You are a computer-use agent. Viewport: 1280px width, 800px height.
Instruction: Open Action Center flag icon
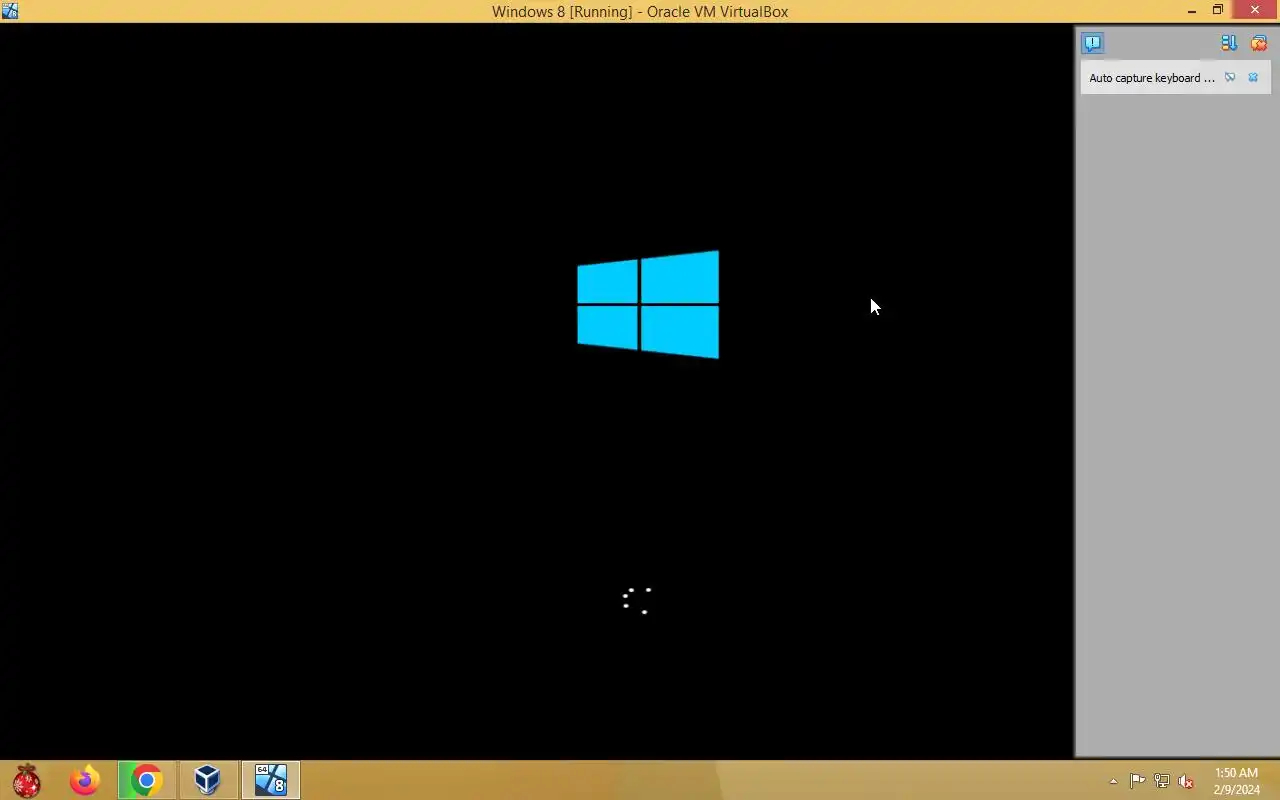(1138, 781)
